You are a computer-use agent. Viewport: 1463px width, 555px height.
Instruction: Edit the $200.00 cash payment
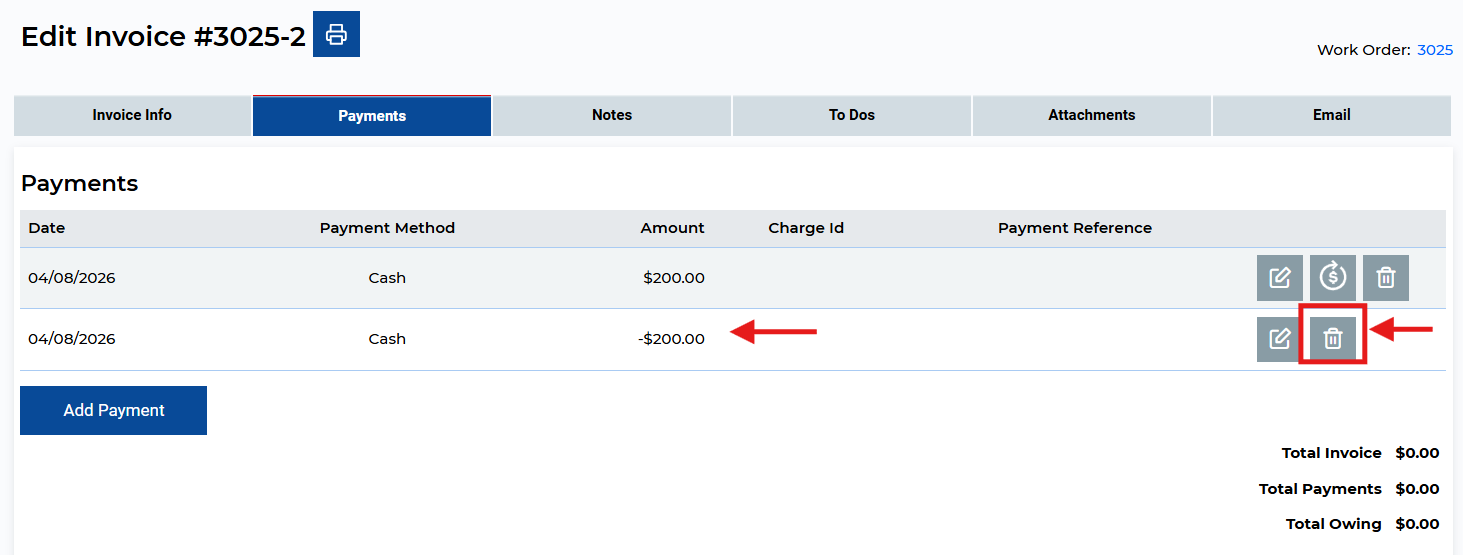point(1279,278)
